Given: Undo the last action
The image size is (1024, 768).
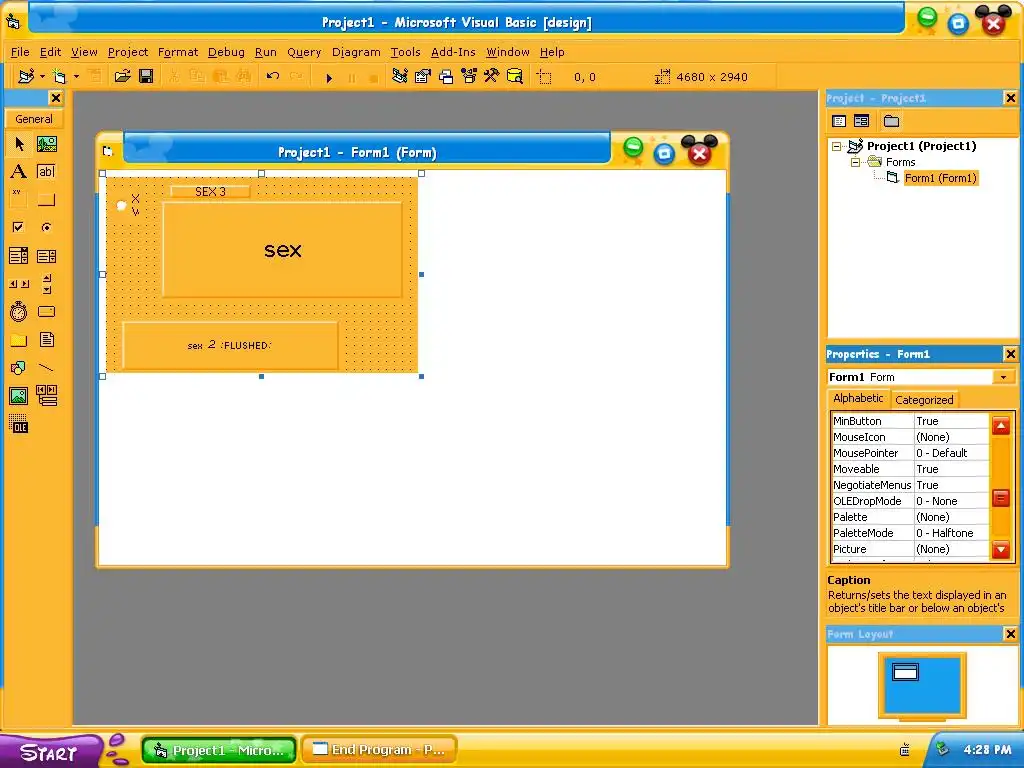Looking at the screenshot, I should coord(273,76).
